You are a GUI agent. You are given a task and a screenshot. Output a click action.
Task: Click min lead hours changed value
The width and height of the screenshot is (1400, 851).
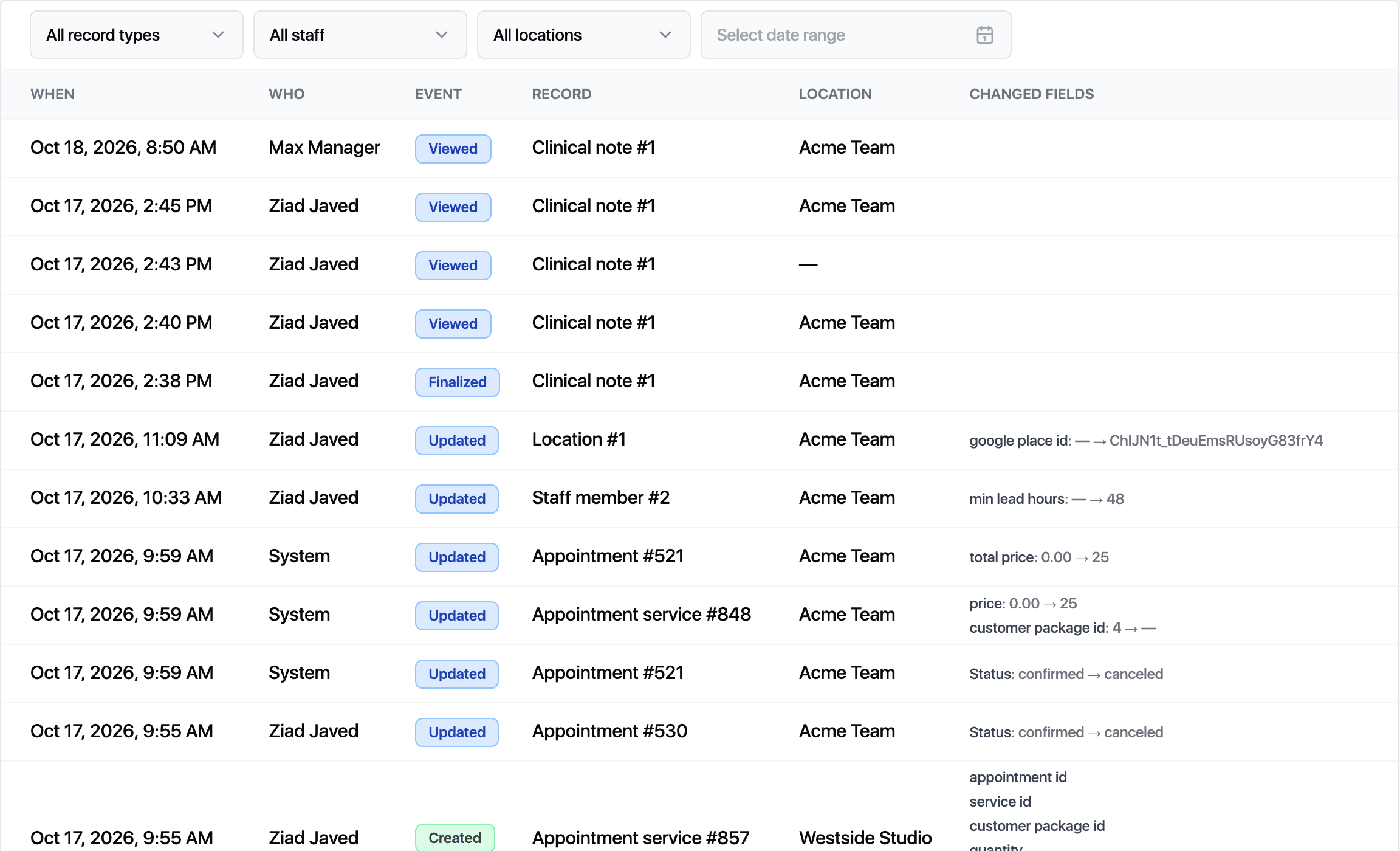pos(1047,498)
